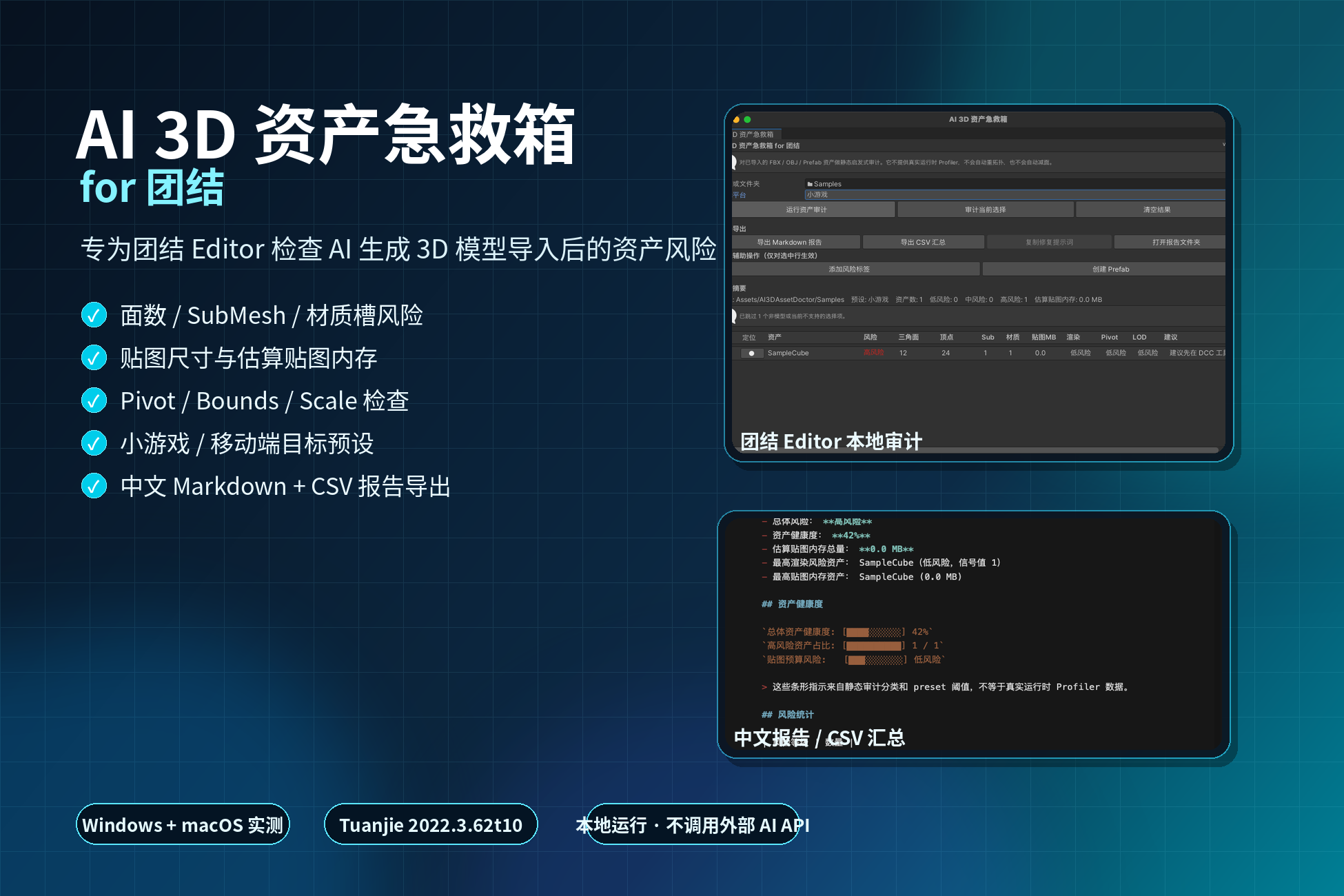Sort by the LOD column header
The width and height of the screenshot is (1344, 896).
1139,337
